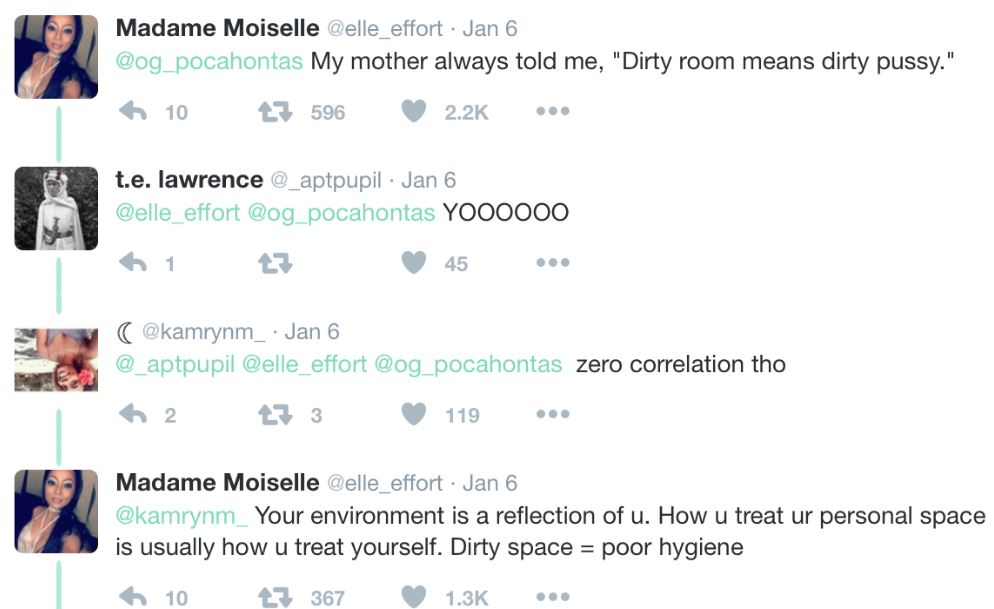
Task: Open the t.e. lawrence profile name
Action: point(189,180)
